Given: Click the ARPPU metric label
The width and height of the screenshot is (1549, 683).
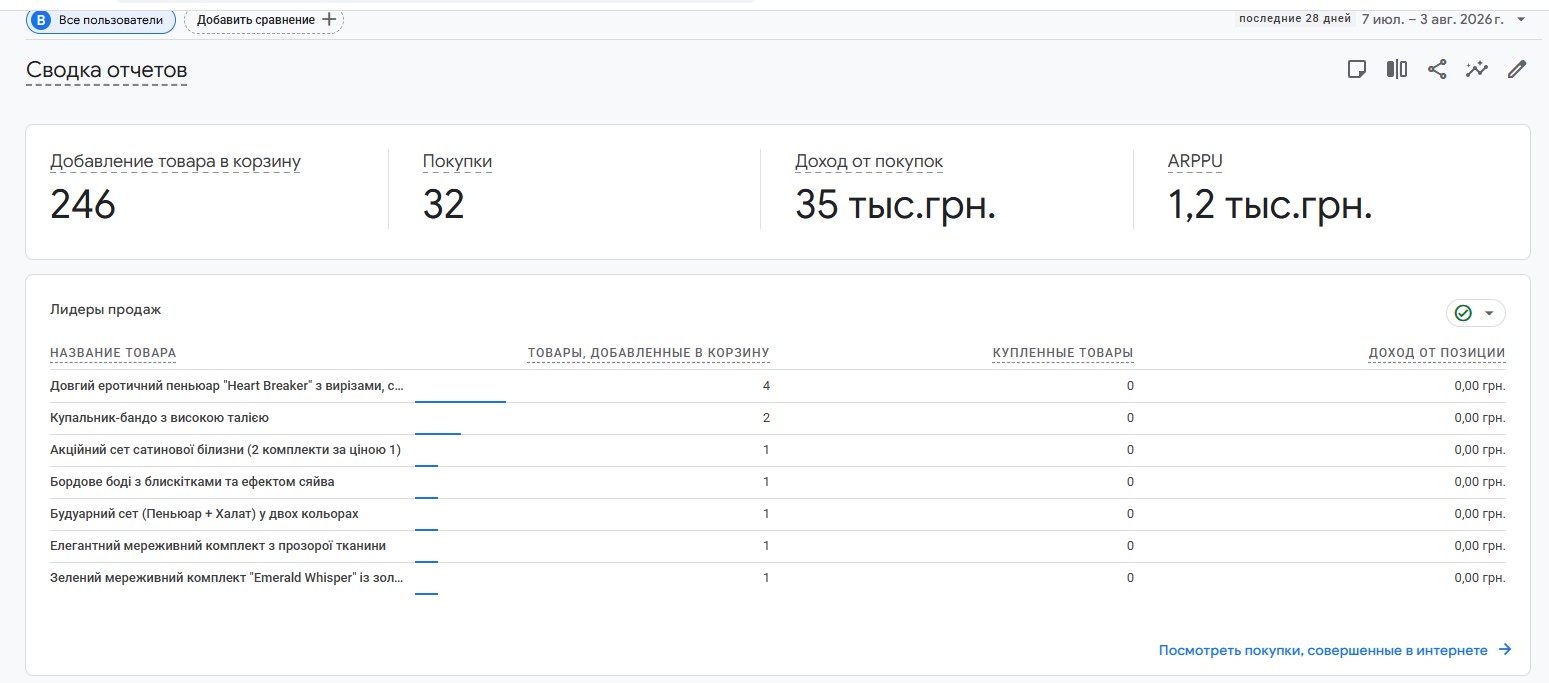Looking at the screenshot, I should (x=1195, y=161).
